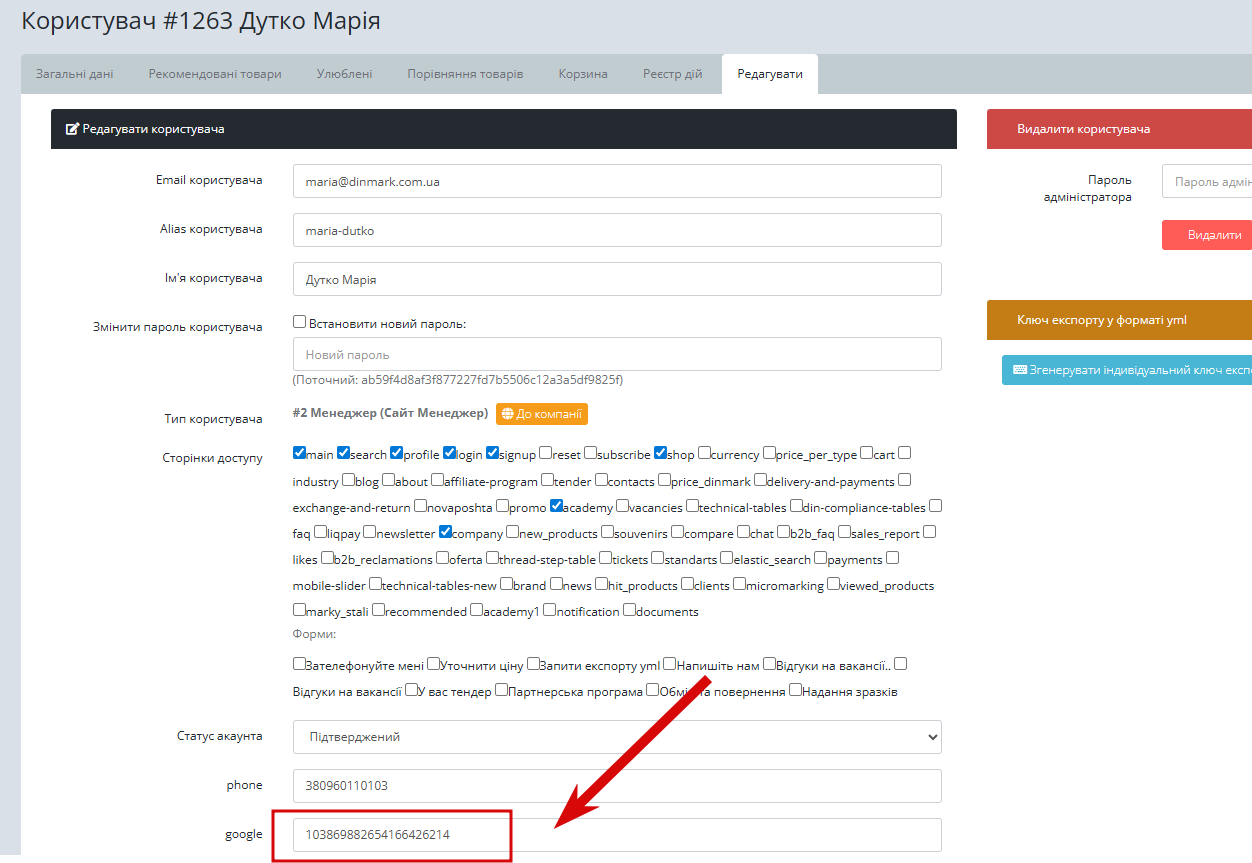Image resolution: width=1252 pixels, height=863 pixels.
Task: Click the phone number field
Action: 617,785
